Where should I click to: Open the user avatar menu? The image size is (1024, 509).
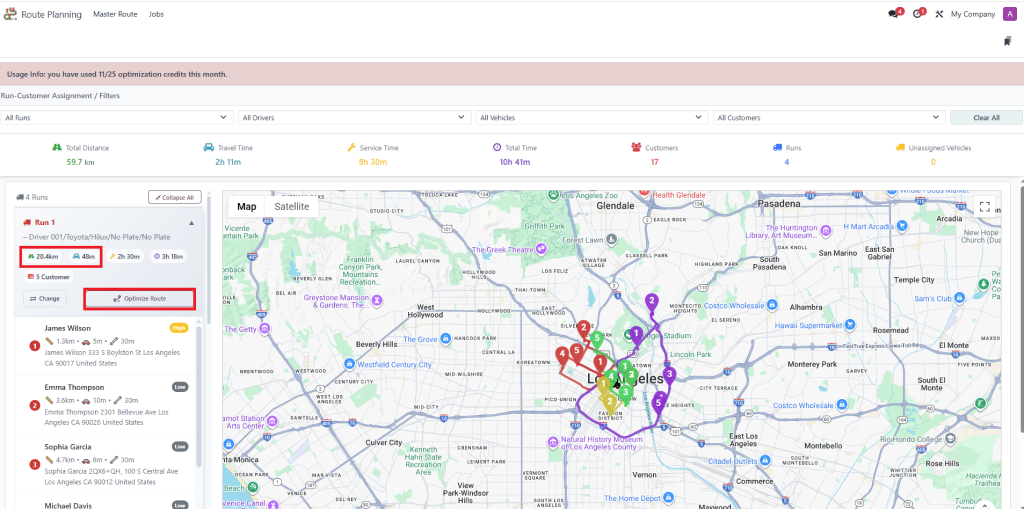(x=1008, y=14)
